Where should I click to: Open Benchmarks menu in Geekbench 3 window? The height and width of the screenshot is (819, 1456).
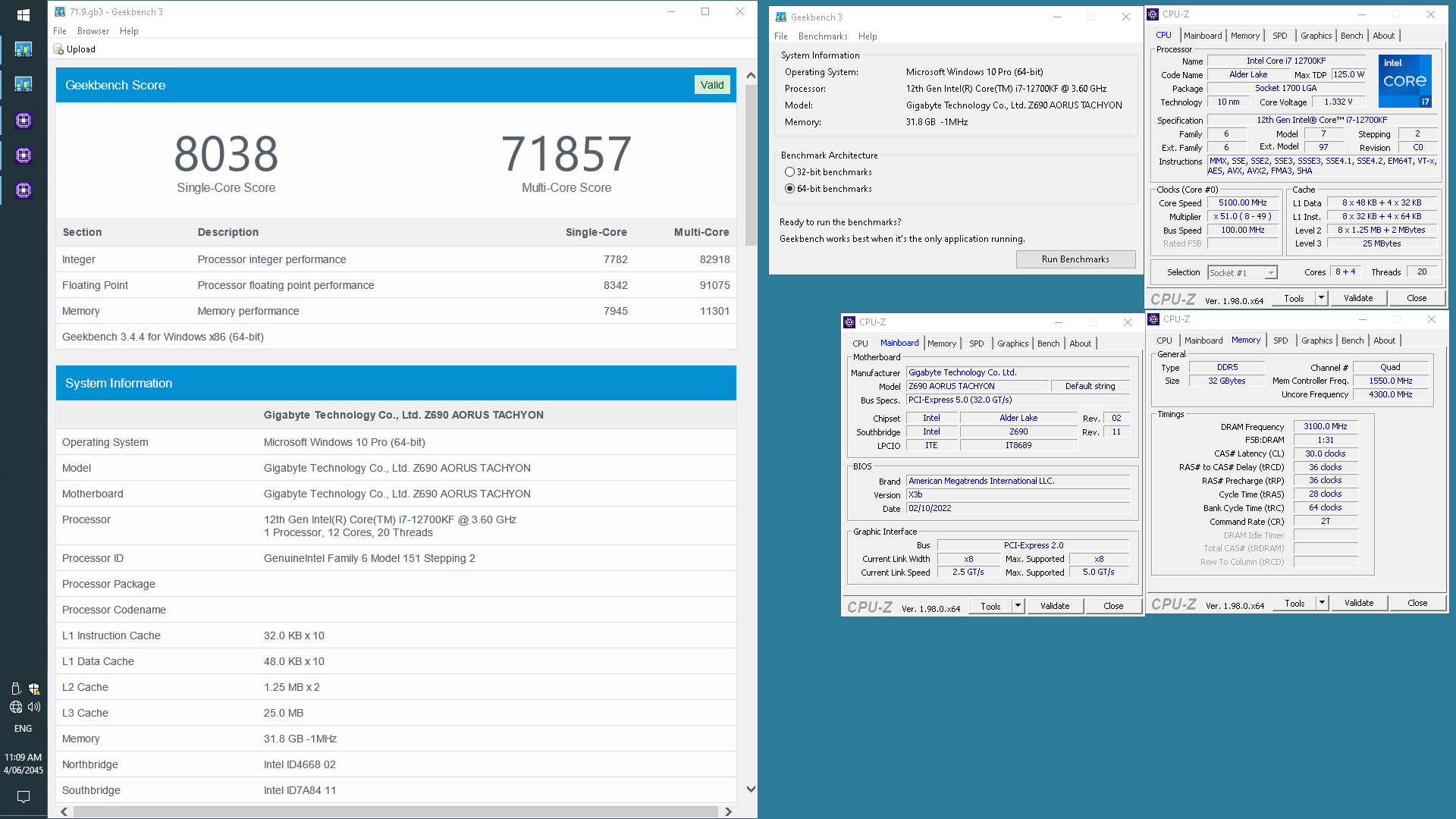[823, 36]
